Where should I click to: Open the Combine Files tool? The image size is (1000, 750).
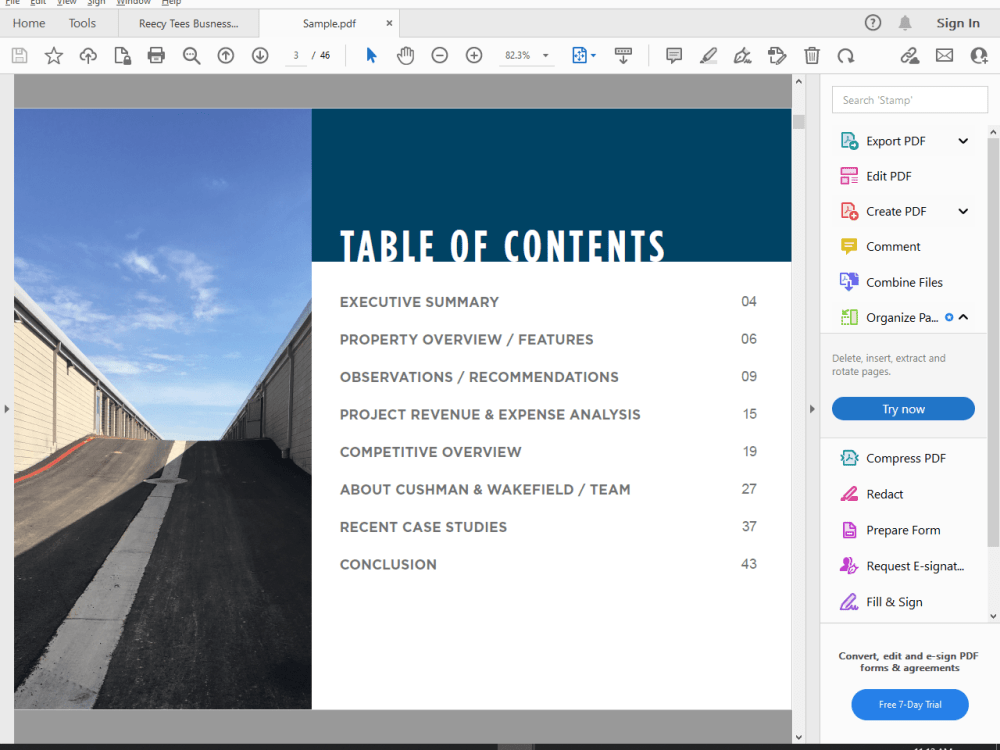[903, 282]
